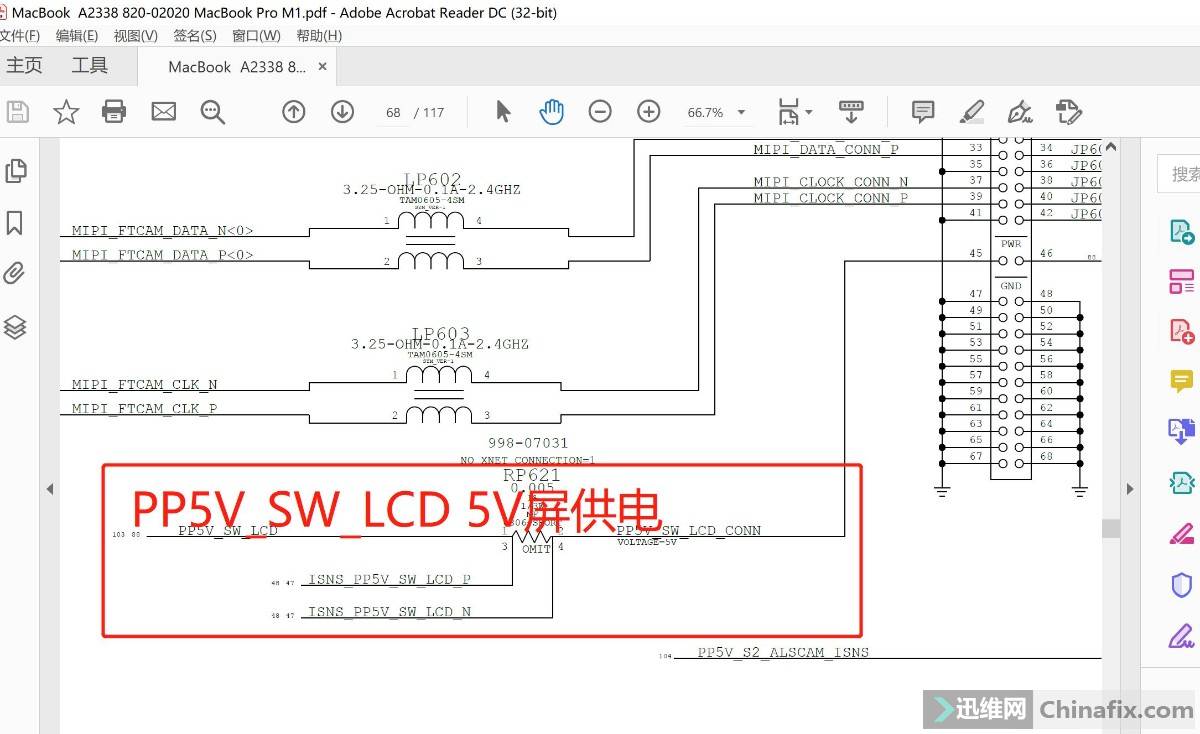The height and width of the screenshot is (734, 1200).
Task: Click the Save file icon
Action: coord(17,112)
